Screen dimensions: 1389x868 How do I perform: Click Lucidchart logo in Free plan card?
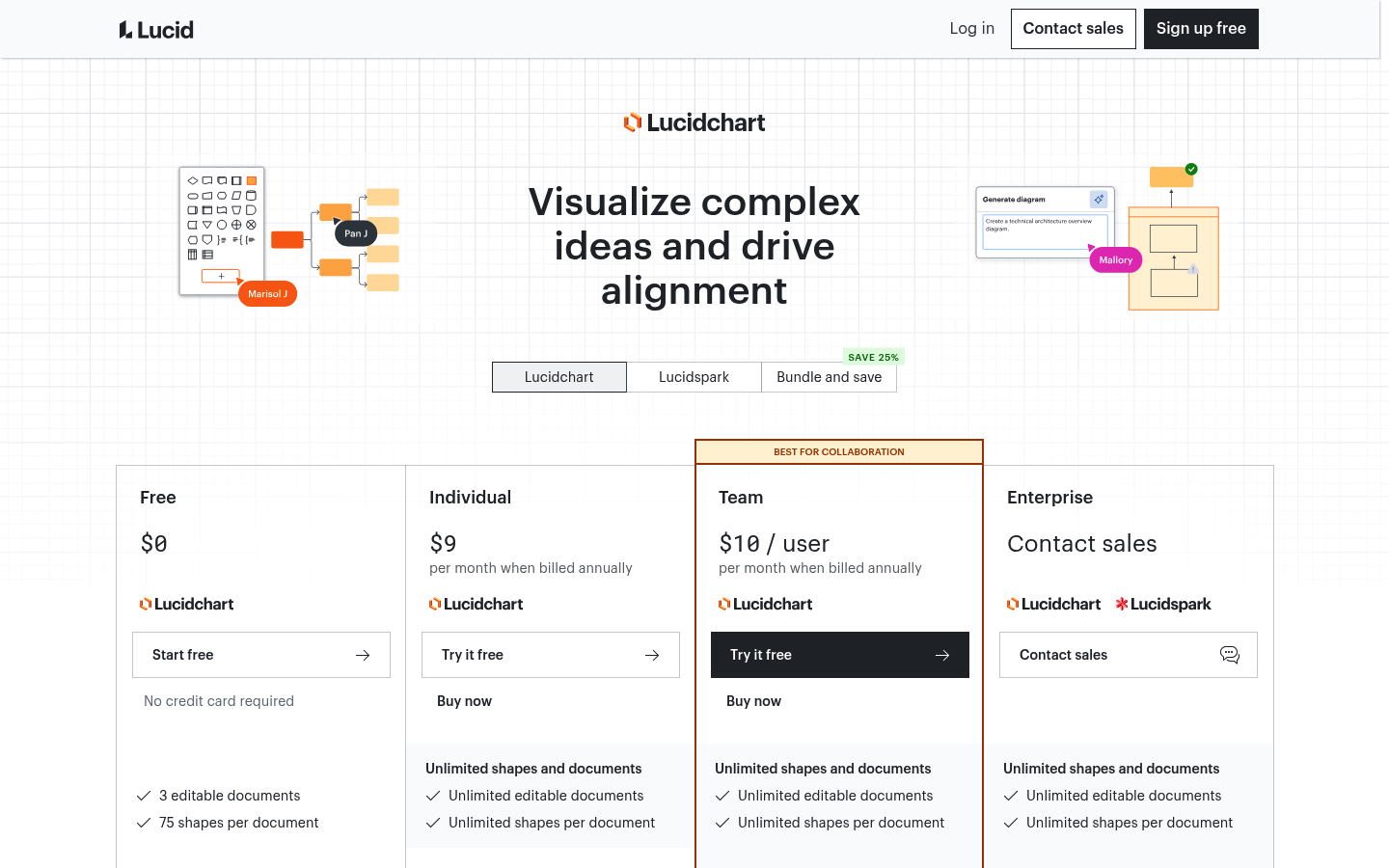tap(187, 604)
